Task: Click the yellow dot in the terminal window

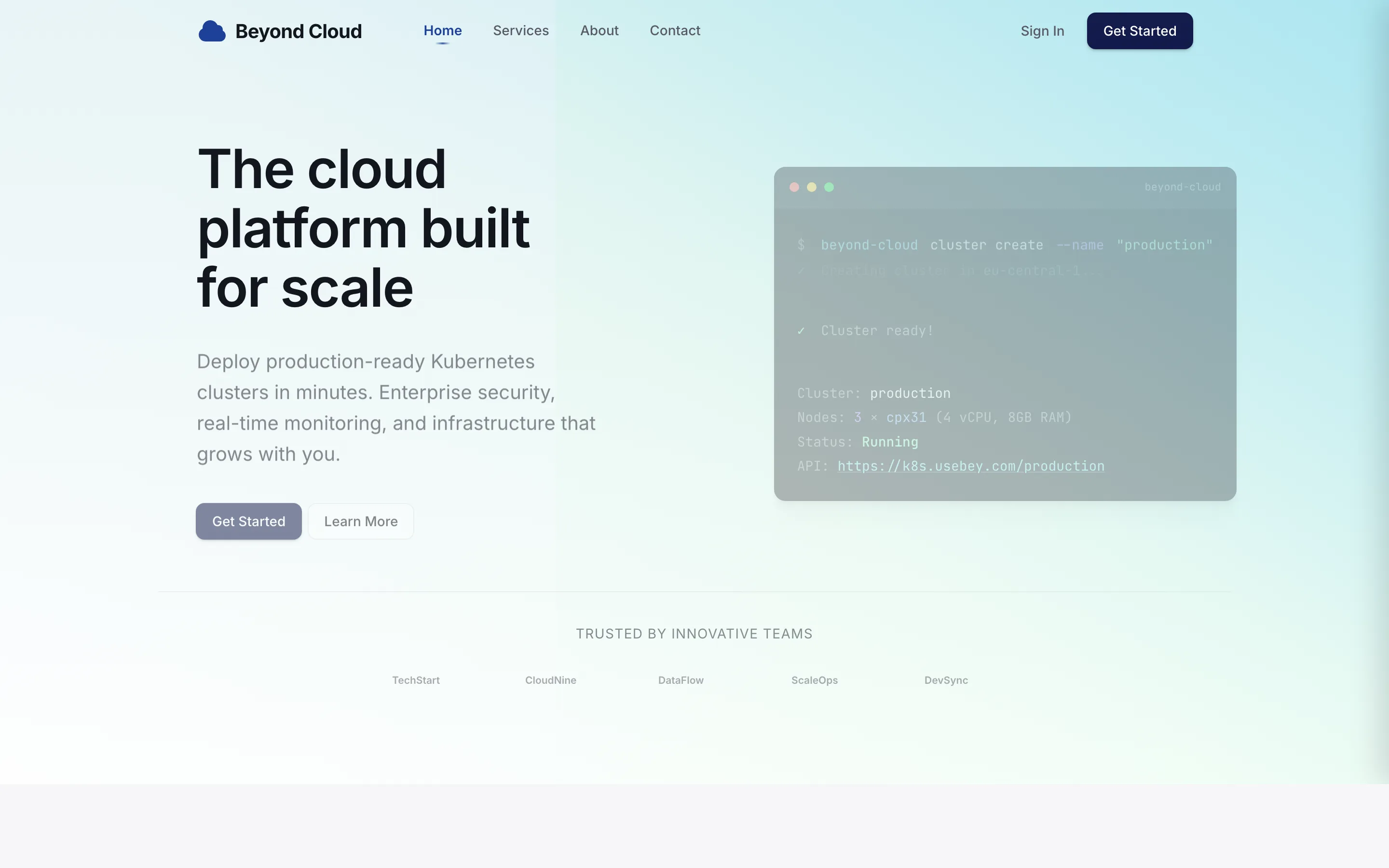Action: [x=812, y=187]
